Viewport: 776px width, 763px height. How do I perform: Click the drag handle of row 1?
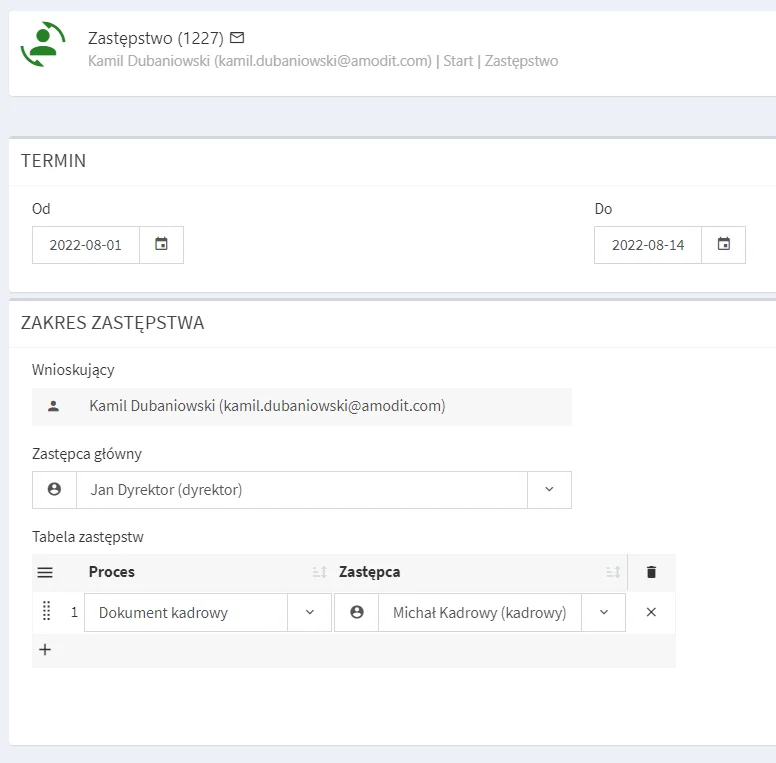point(47,611)
